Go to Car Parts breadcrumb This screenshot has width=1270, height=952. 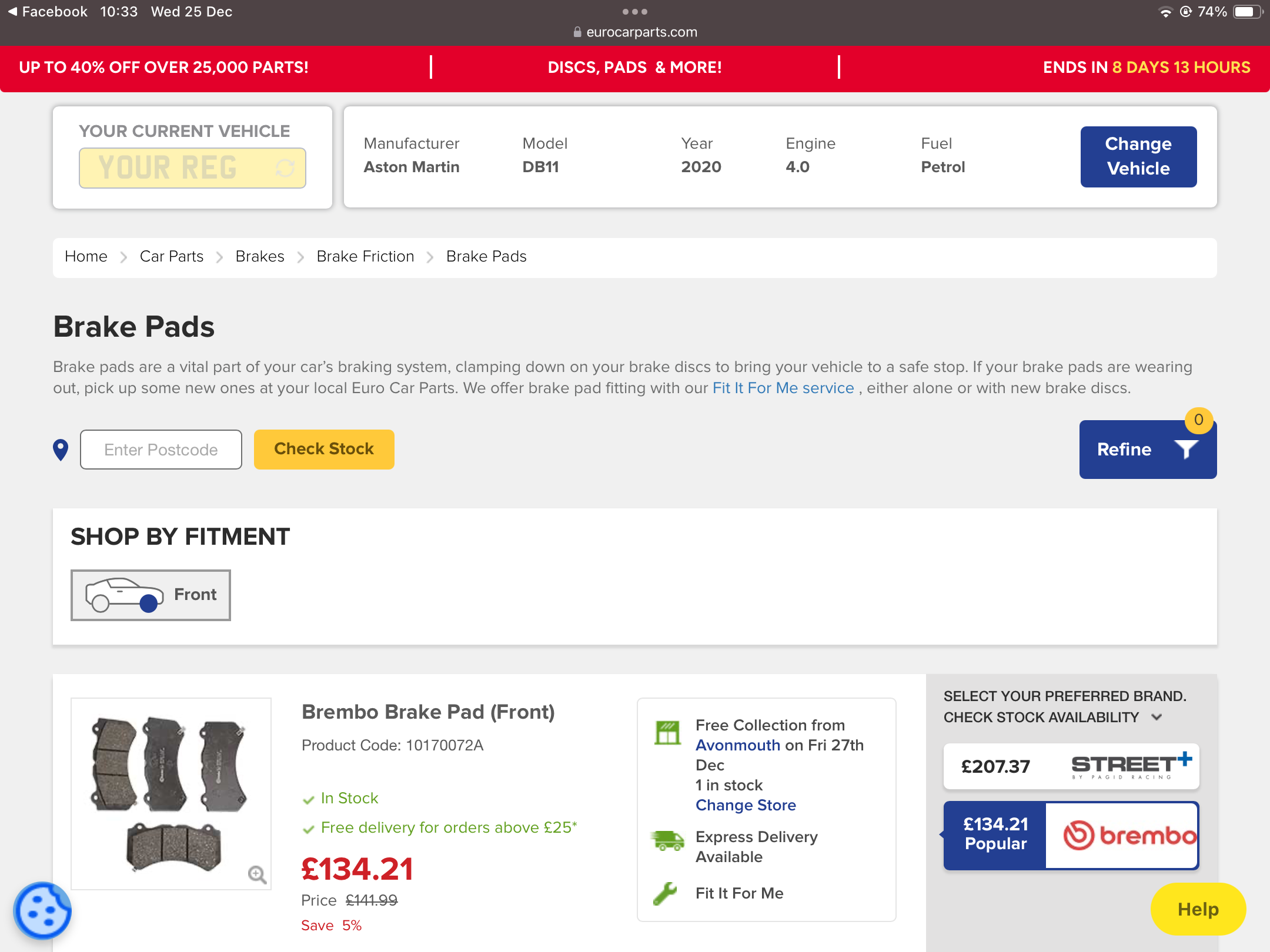coord(171,257)
